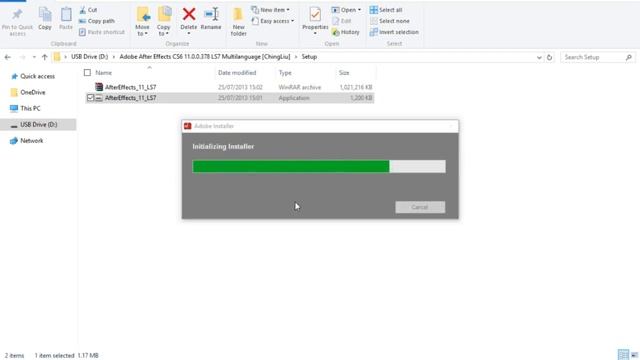The image size is (640, 360).
Task: Open OneDrive in sidebar
Action: (33, 92)
